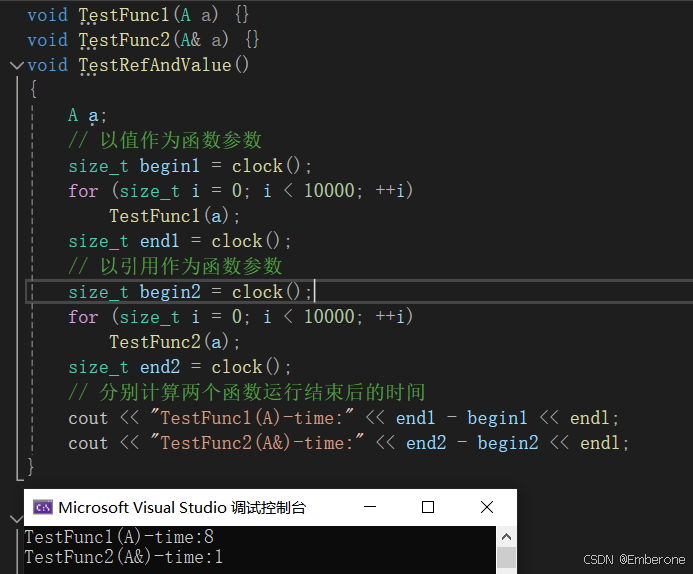This screenshot has height=574, width=693.
Task: Maximize the debug console window
Action: 428,507
